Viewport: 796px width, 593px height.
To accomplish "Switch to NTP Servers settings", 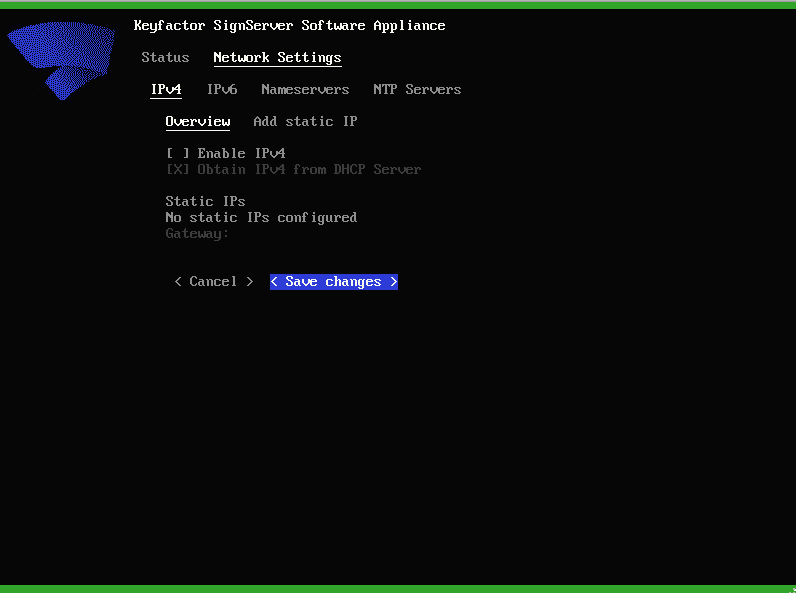I will (417, 90).
